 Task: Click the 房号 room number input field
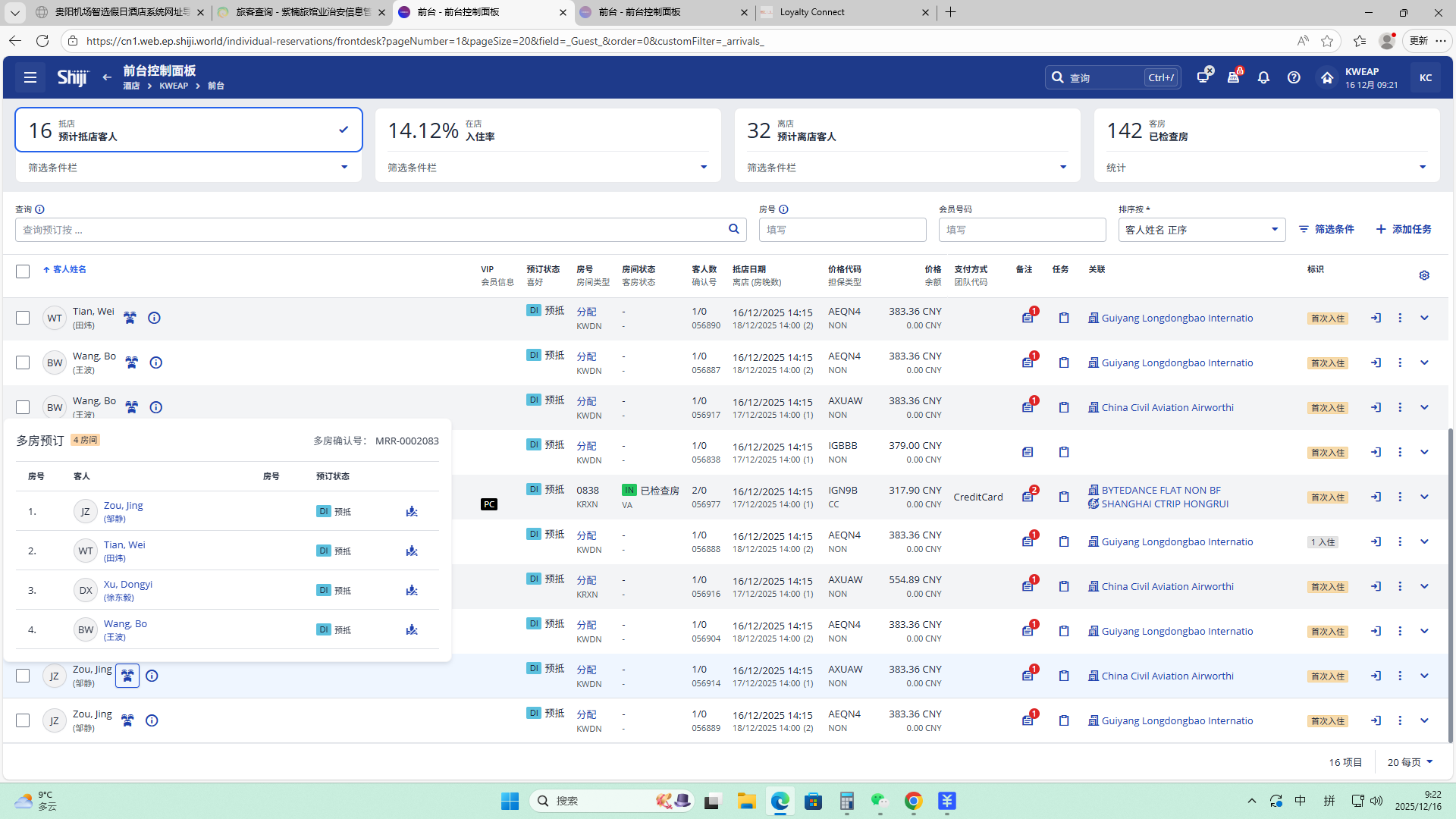tap(842, 230)
